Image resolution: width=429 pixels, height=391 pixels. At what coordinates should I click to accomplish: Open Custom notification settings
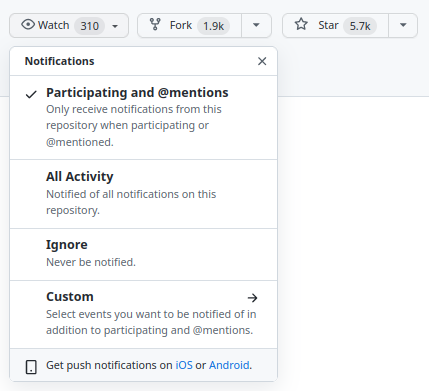point(144,315)
